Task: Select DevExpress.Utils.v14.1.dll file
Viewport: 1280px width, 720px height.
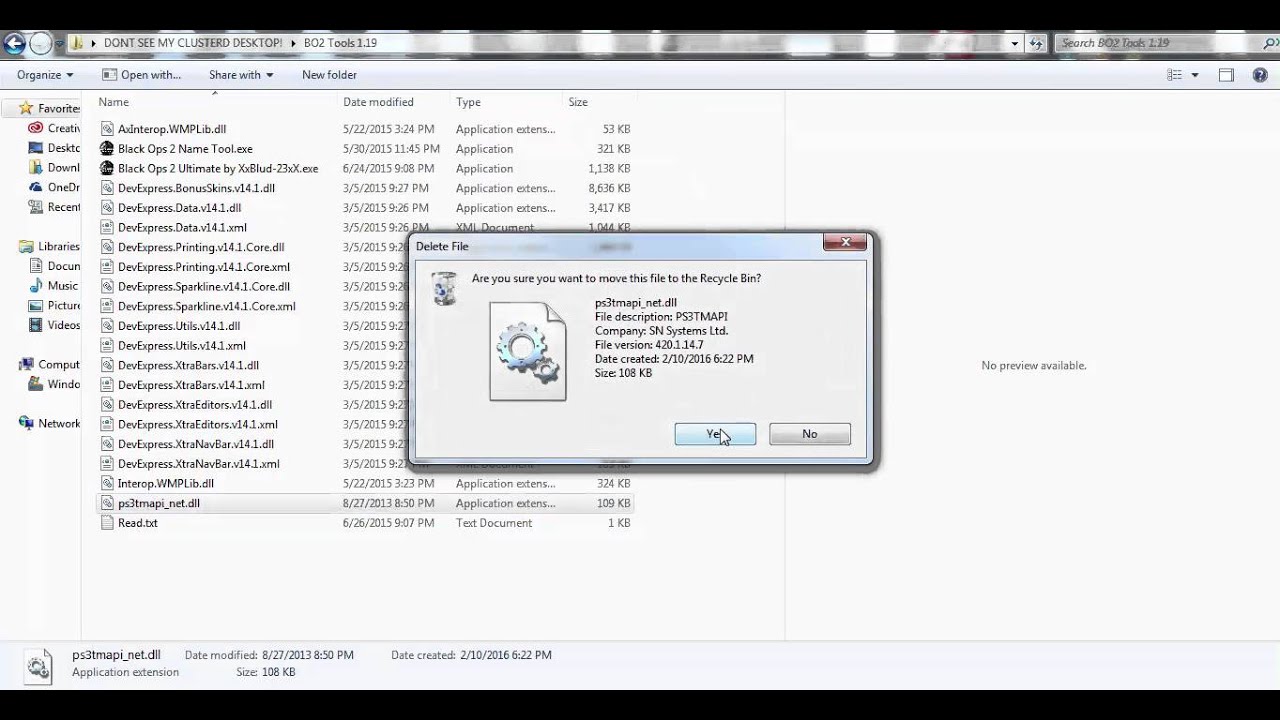Action: (x=179, y=326)
